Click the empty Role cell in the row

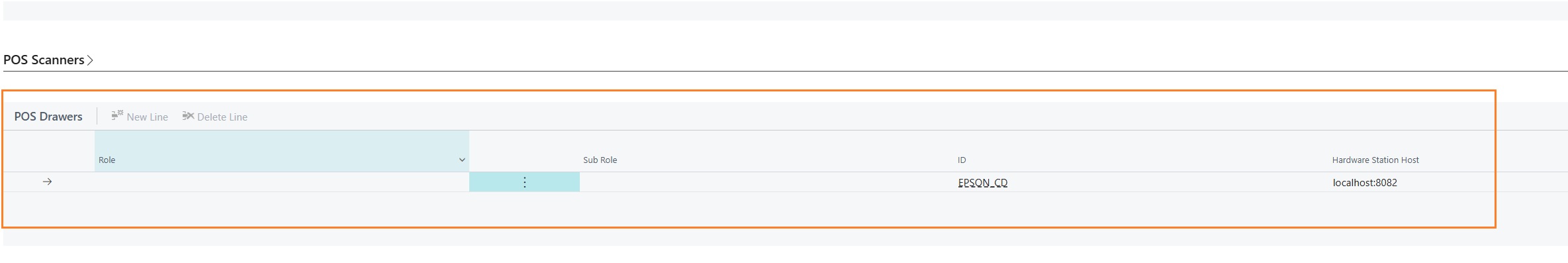tap(282, 182)
